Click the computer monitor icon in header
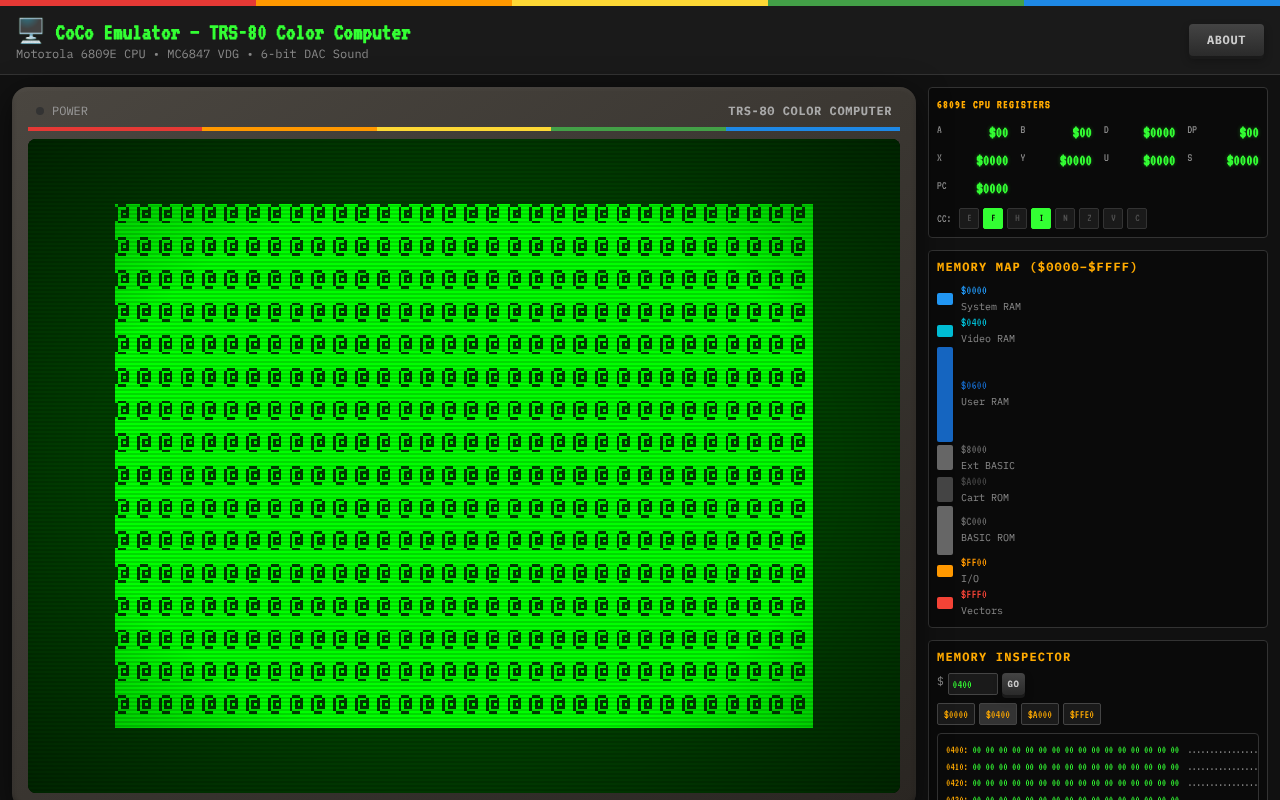Screen dimensions: 1280x800 (30, 31)
